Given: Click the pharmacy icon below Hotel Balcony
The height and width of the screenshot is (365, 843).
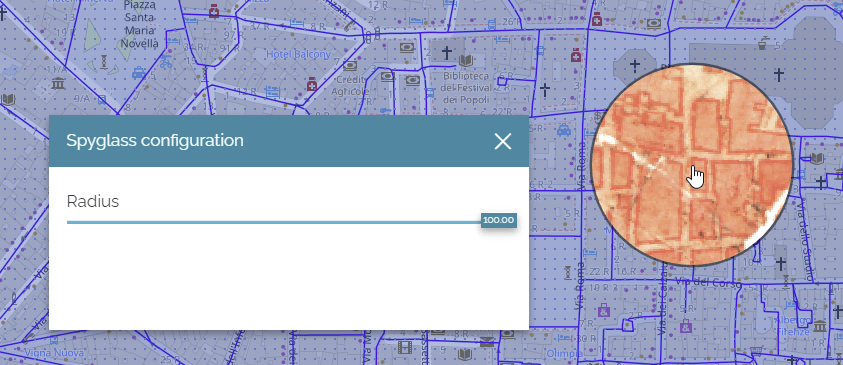Looking at the screenshot, I should [x=311, y=84].
